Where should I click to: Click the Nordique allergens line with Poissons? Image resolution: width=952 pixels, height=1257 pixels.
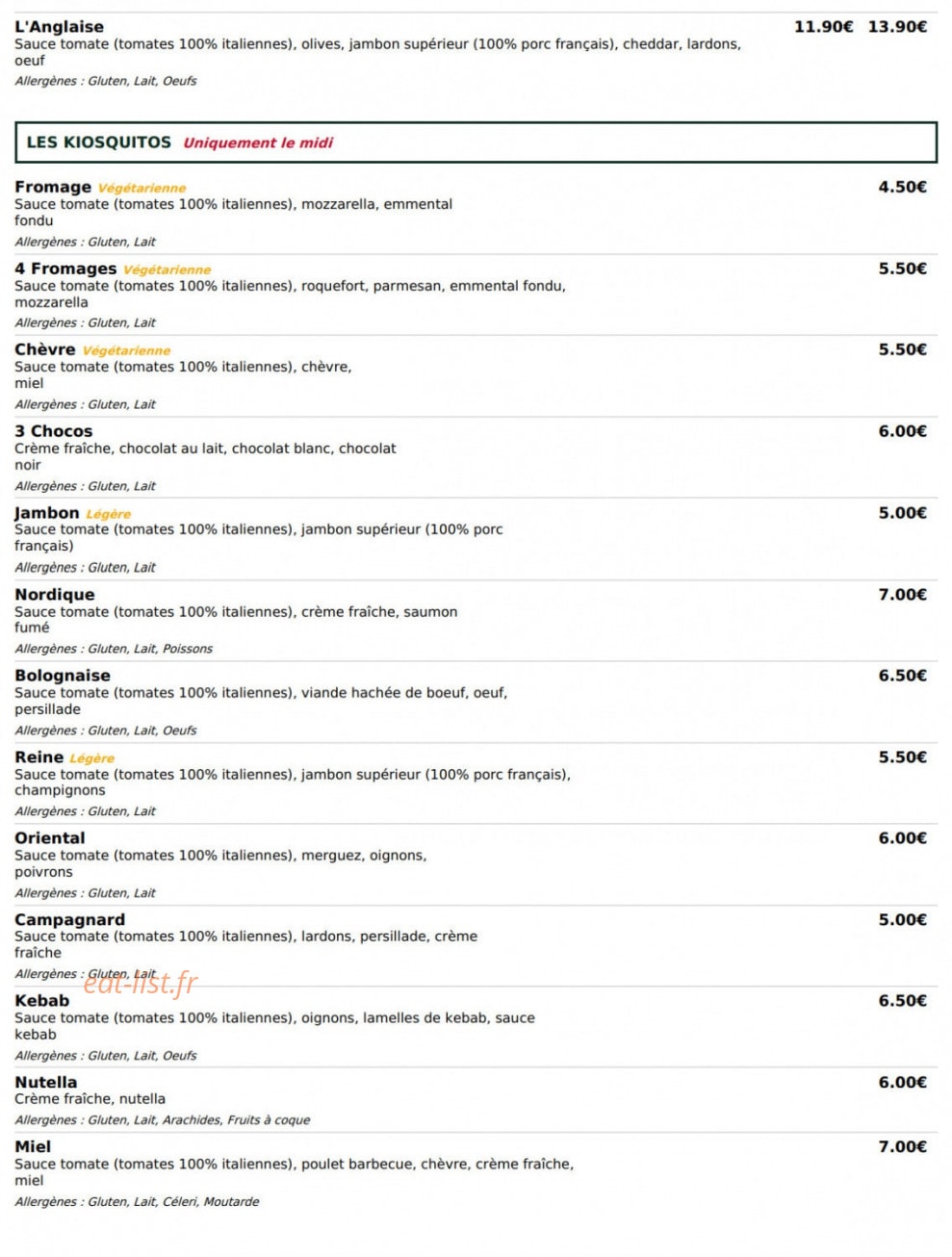tap(114, 649)
